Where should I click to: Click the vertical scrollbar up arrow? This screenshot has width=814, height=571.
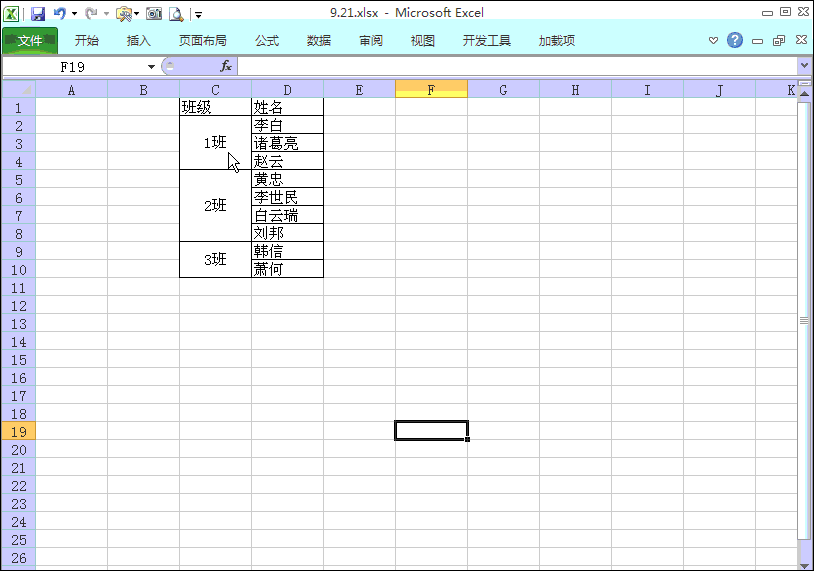point(804,93)
